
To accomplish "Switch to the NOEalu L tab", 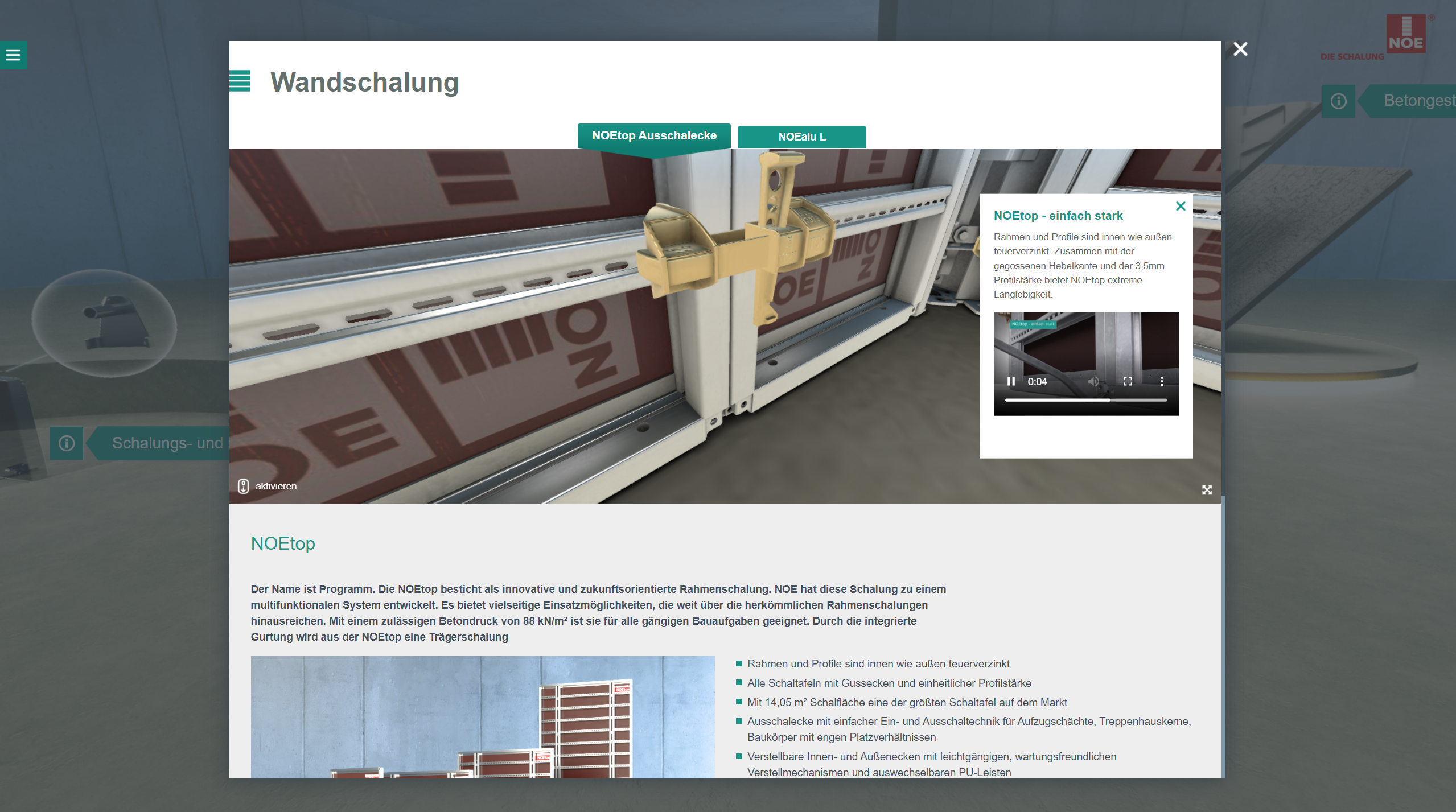I will 802,137.
